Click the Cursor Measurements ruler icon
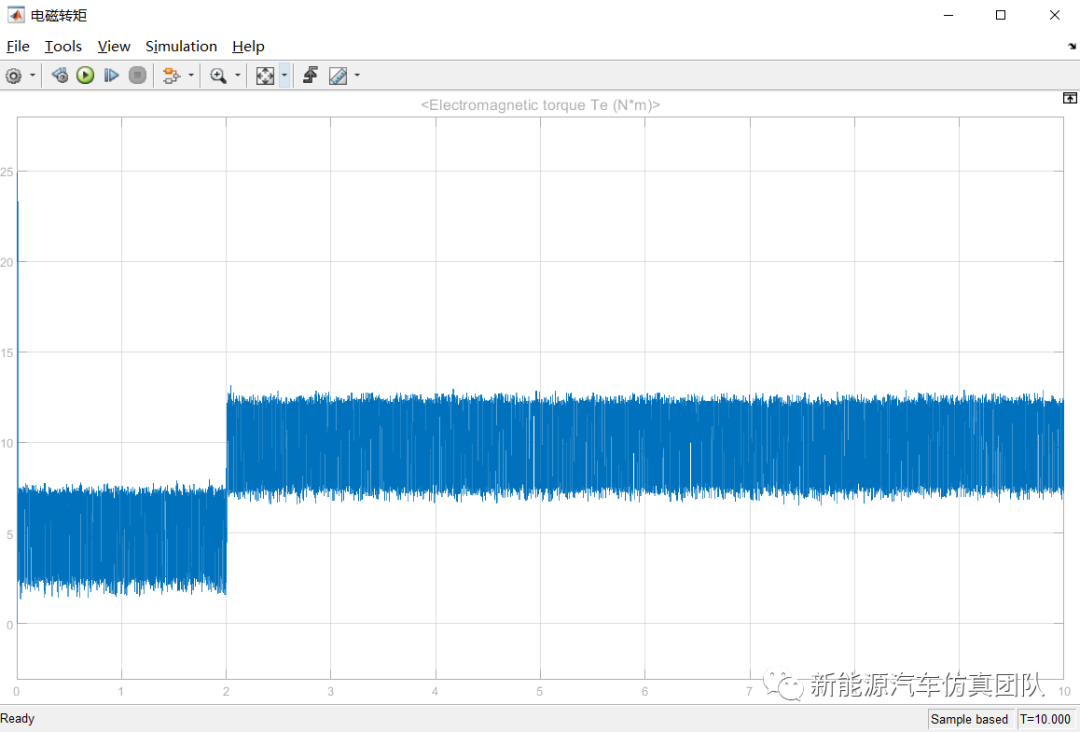Viewport: 1080px width, 732px height. tap(338, 76)
